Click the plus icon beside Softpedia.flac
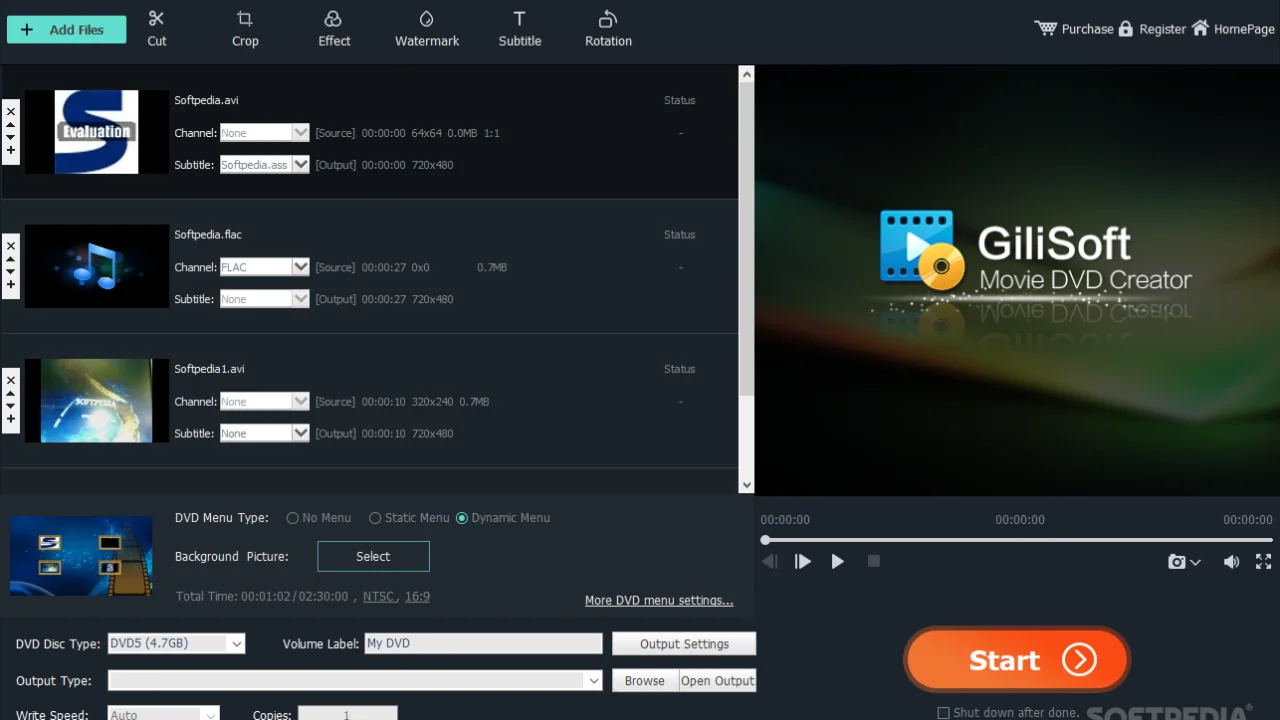The width and height of the screenshot is (1280, 720). tap(10, 284)
